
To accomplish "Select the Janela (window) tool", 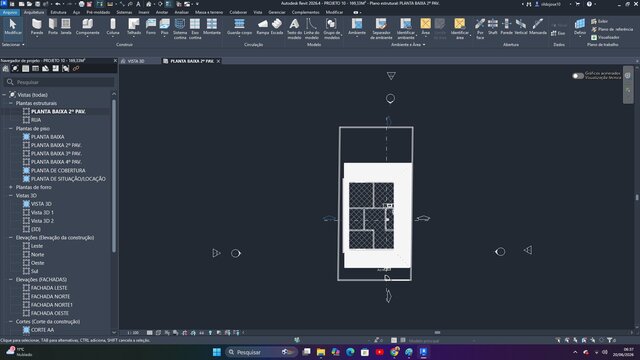I will coord(66,27).
